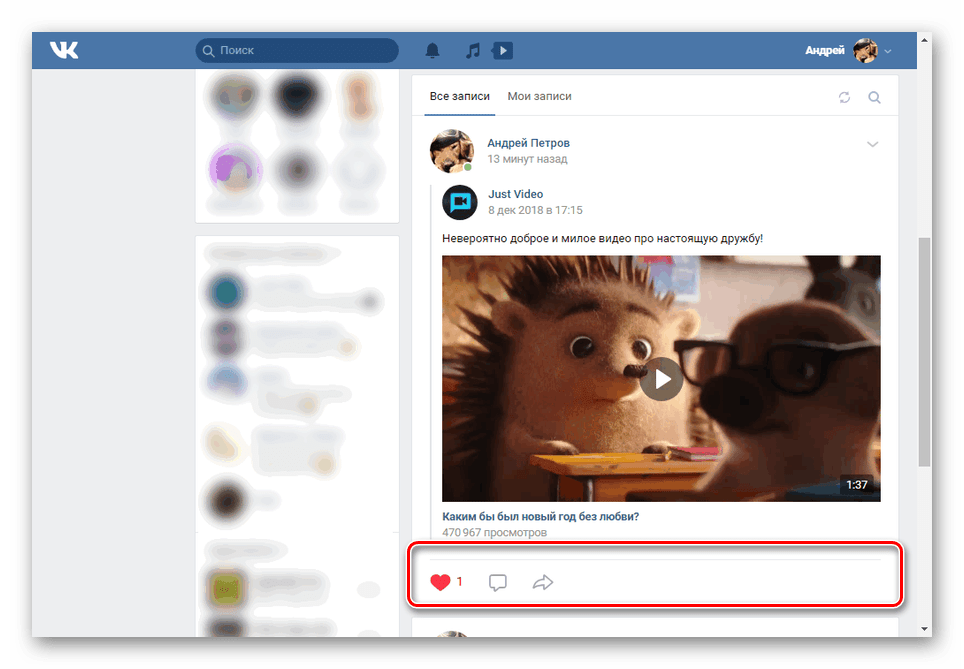Viewport: 964px width, 669px height.
Task: Click the 1:37 video duration badge
Action: (x=856, y=485)
